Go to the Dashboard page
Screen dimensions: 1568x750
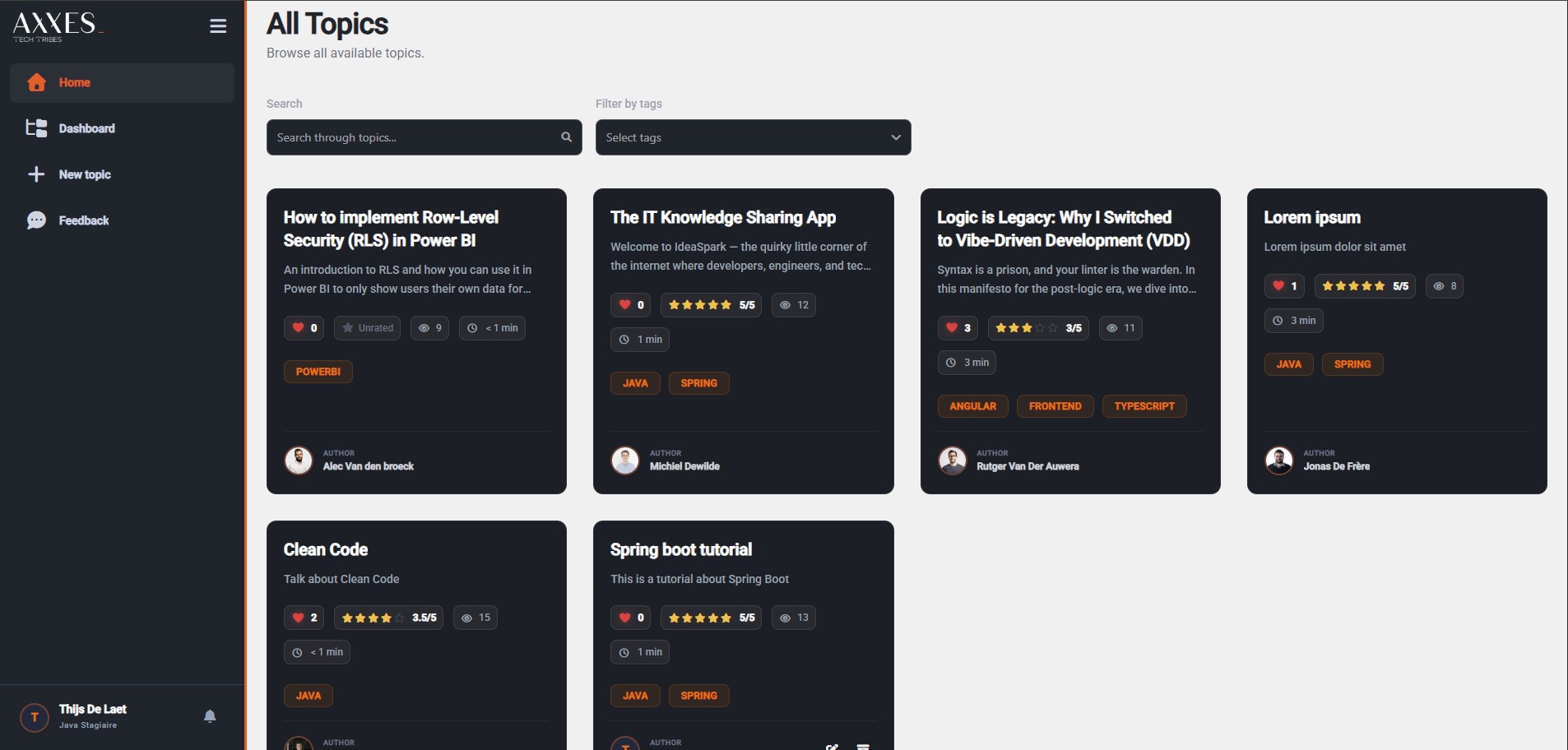coord(122,128)
